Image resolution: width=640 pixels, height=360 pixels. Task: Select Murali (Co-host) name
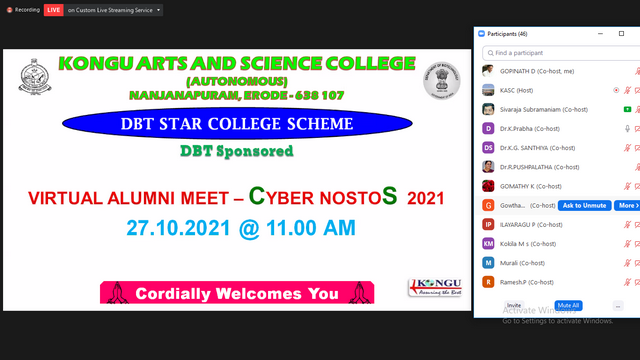point(522,263)
